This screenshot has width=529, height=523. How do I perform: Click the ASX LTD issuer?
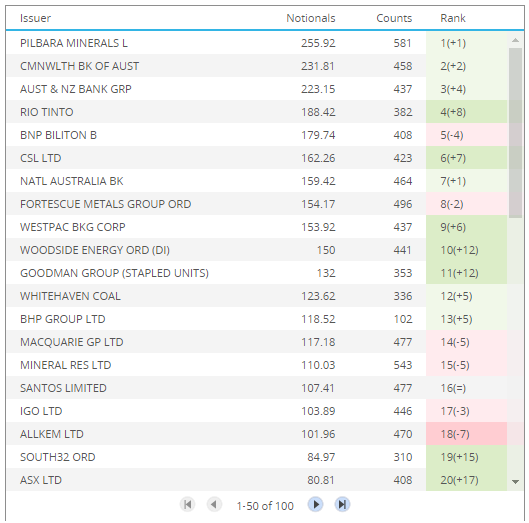(41, 480)
